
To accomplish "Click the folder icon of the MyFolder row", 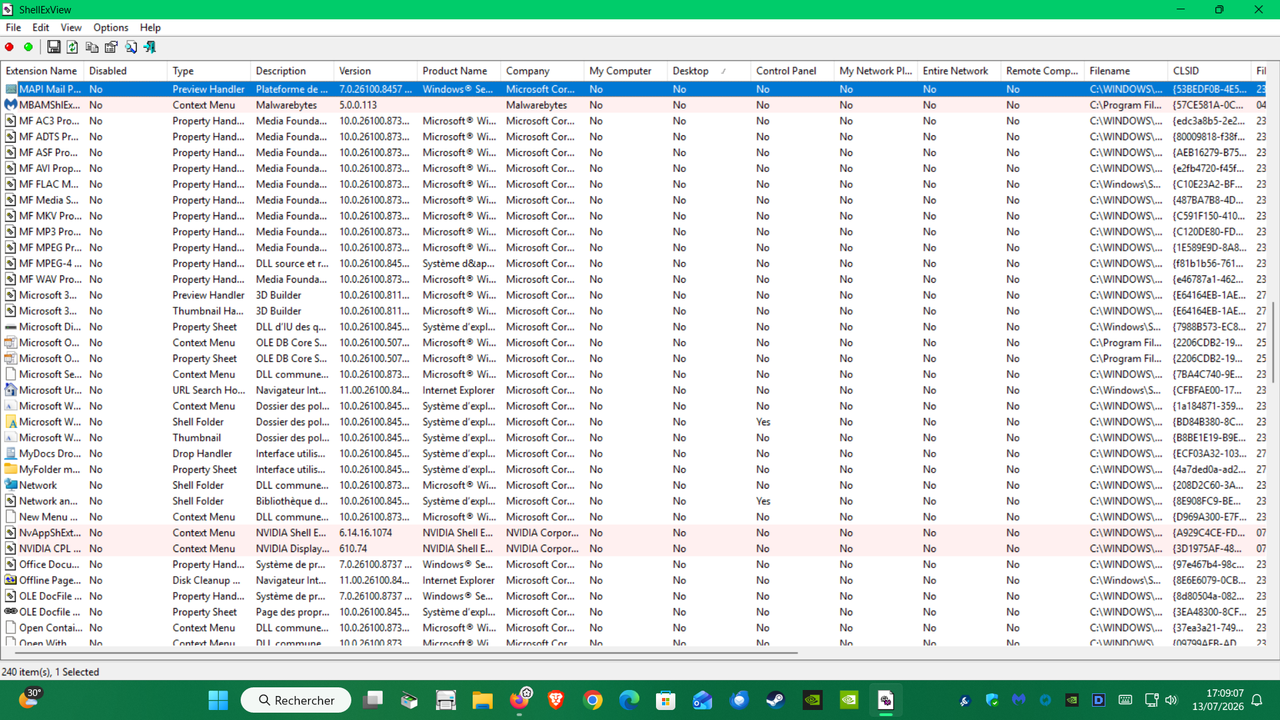I will (11, 470).
